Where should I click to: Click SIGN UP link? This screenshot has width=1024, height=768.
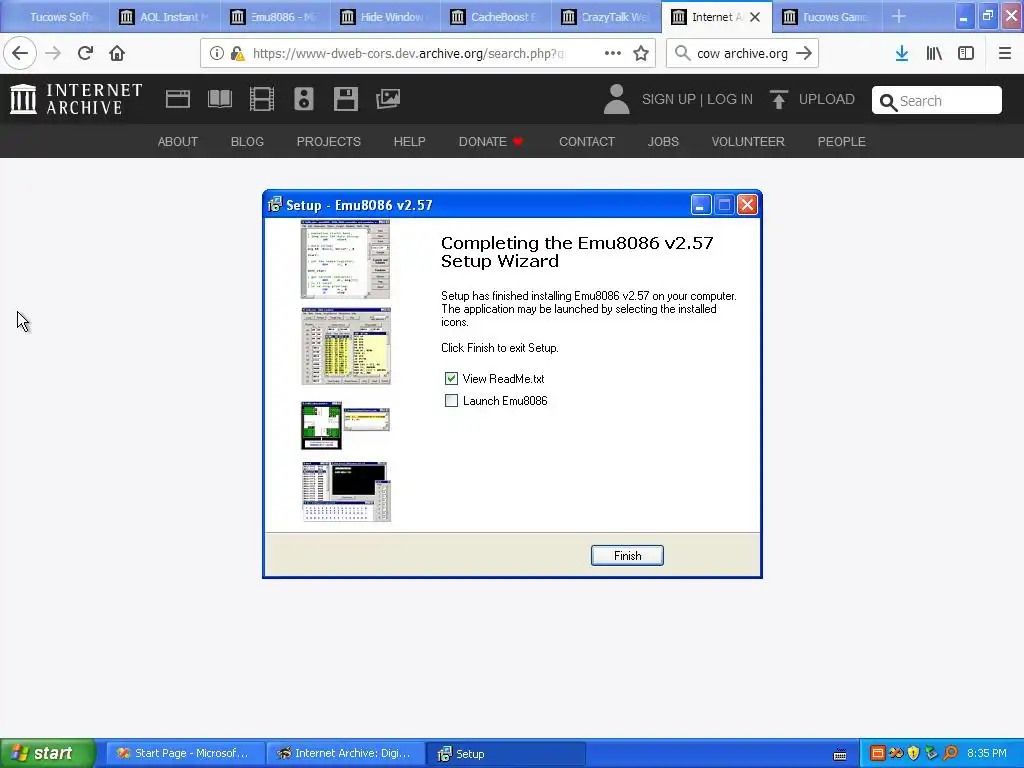[x=669, y=99]
